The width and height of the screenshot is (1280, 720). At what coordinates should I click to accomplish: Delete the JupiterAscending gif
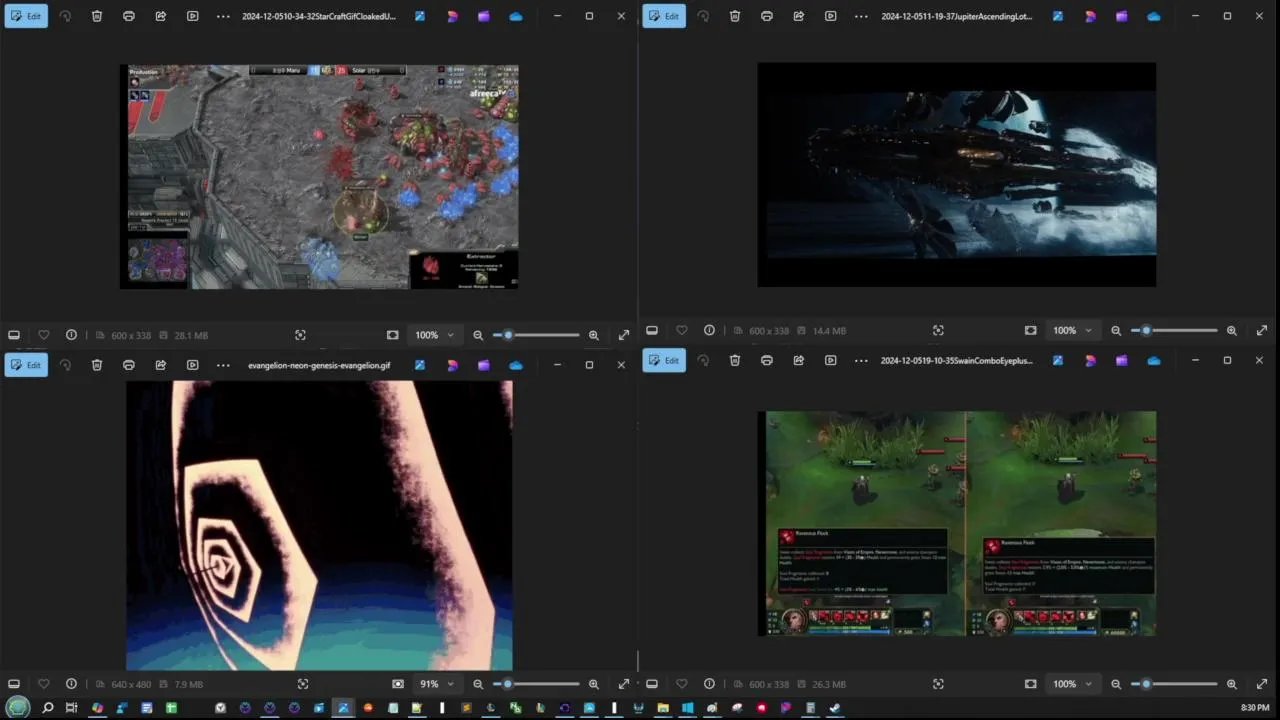pos(735,16)
